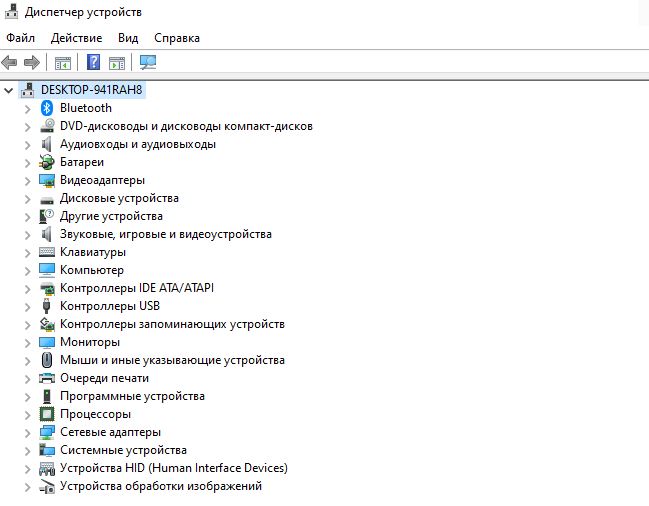Click the Устройства HID icon
This screenshot has width=649, height=506.
click(47, 468)
